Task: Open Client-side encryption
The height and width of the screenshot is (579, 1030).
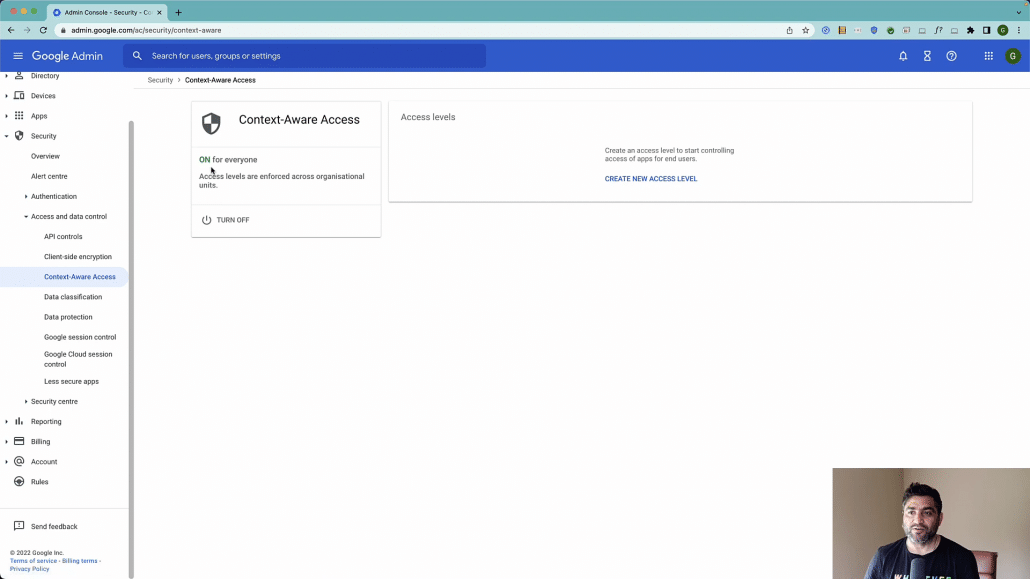Action: [x=78, y=256]
